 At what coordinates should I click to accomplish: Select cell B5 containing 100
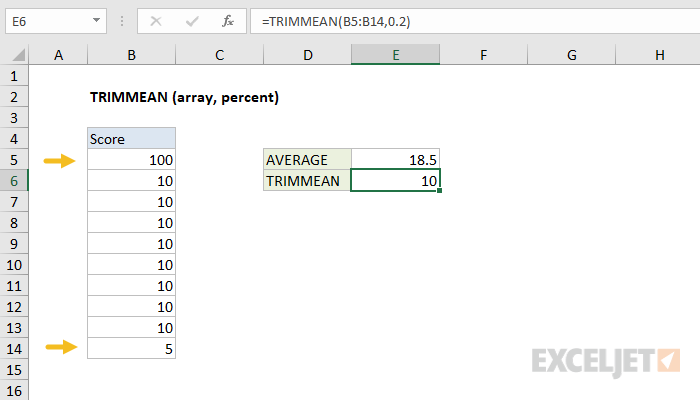coord(131,160)
